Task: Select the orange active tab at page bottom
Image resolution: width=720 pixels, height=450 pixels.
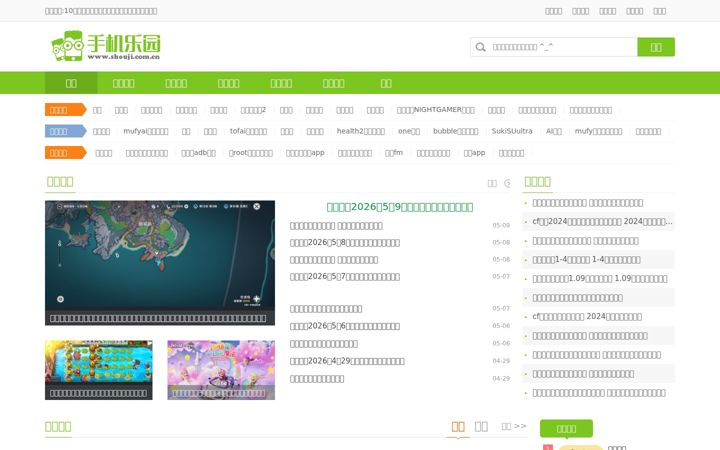Action: (x=458, y=427)
